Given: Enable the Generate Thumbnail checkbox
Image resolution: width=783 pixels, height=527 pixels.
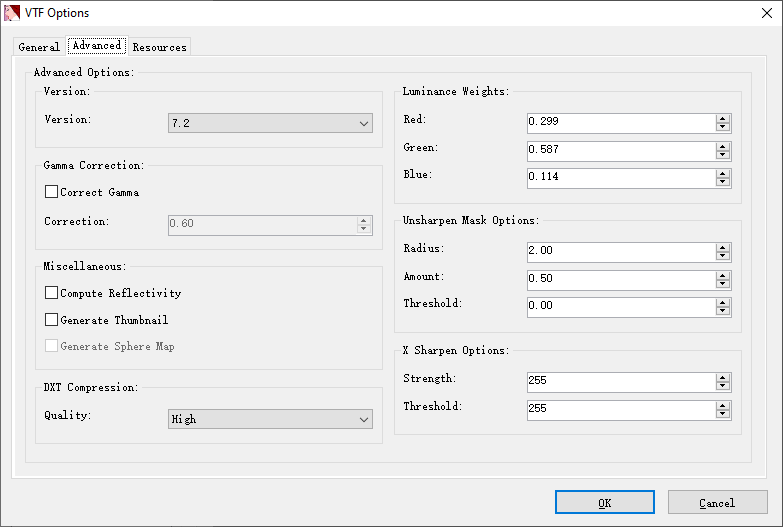Looking at the screenshot, I should [x=52, y=320].
